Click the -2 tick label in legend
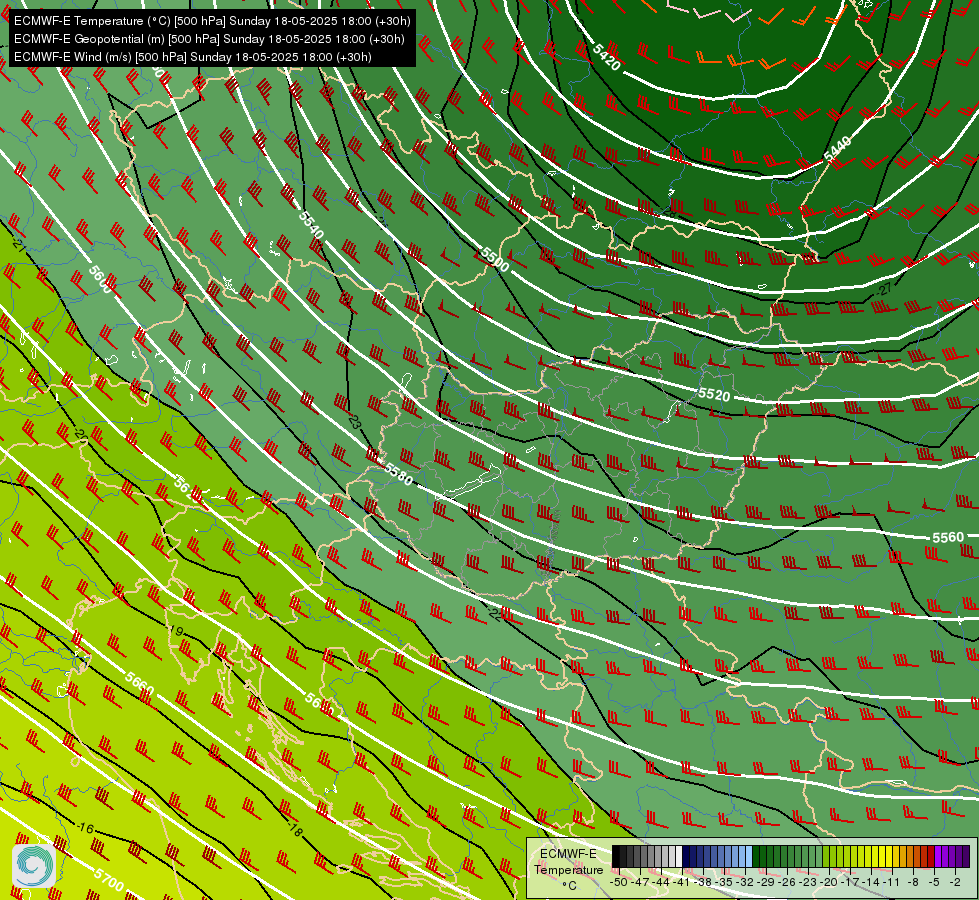 (x=955, y=882)
